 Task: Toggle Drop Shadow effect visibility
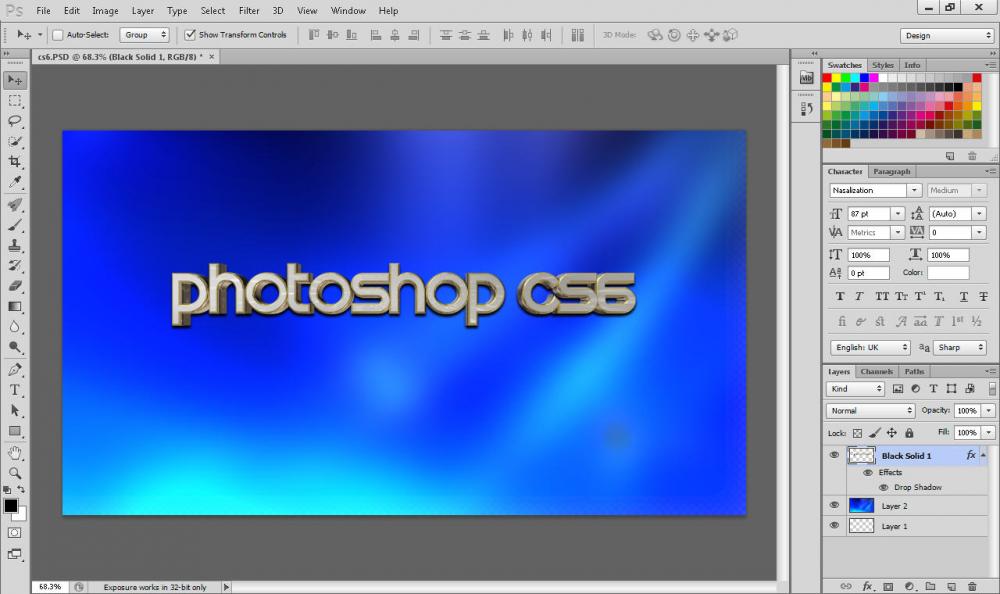(x=884, y=487)
